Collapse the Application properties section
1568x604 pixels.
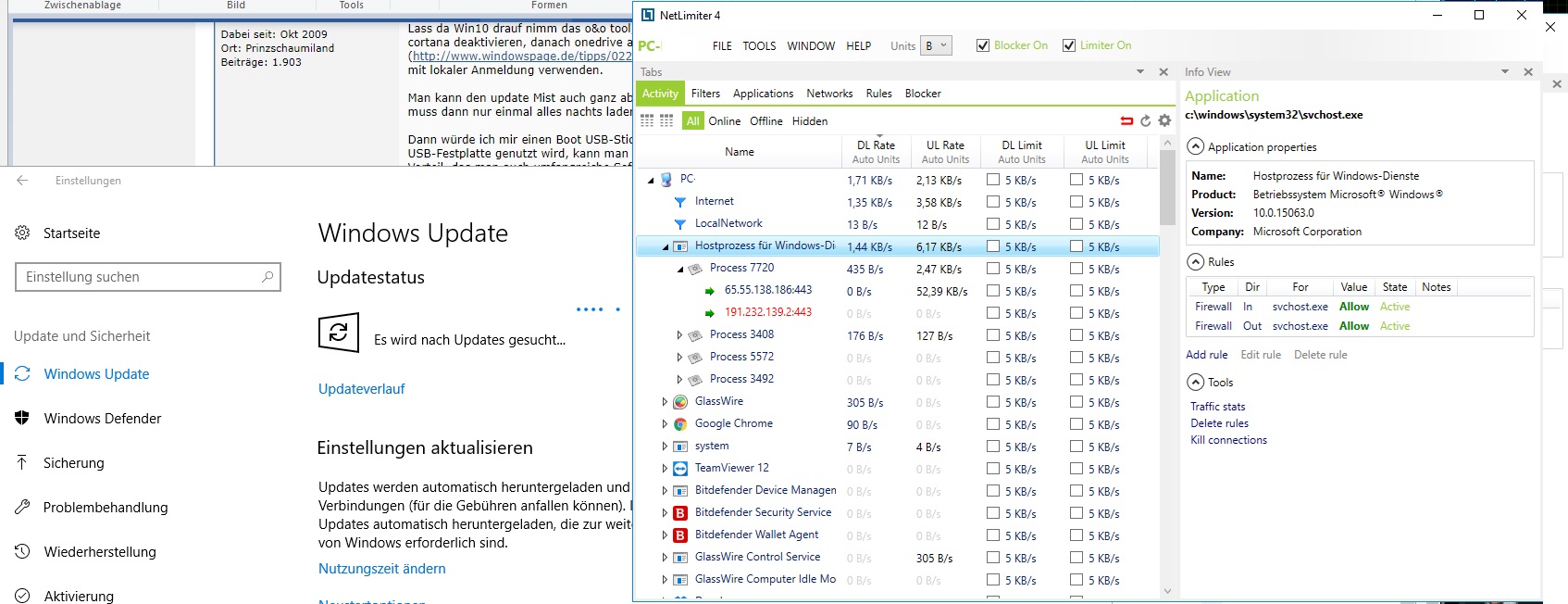coord(1196,146)
